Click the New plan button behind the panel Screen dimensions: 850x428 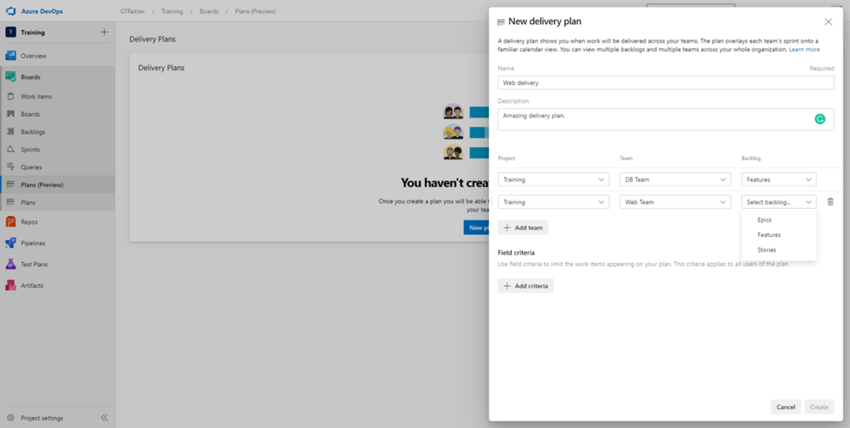[x=476, y=228]
